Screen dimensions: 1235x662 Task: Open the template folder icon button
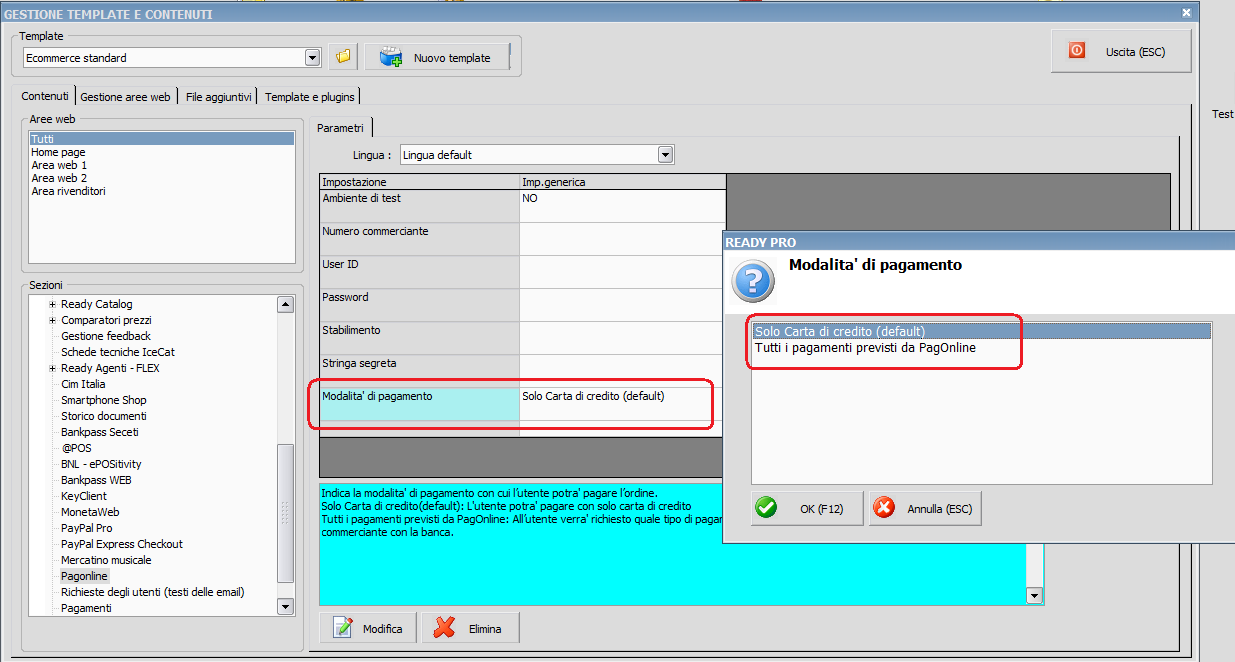point(343,58)
